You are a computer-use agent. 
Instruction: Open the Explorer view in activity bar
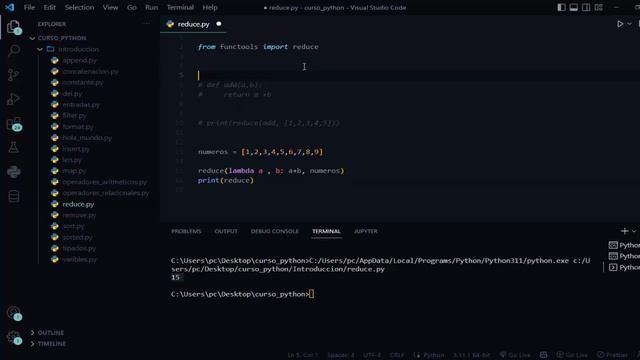point(13,27)
